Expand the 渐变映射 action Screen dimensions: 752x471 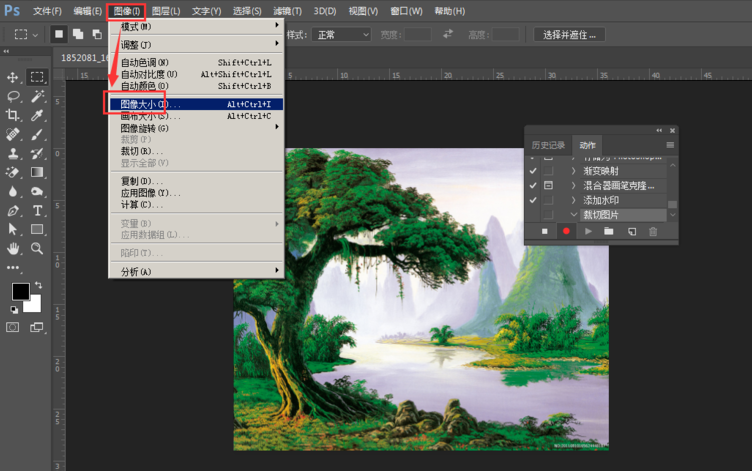tap(574, 171)
